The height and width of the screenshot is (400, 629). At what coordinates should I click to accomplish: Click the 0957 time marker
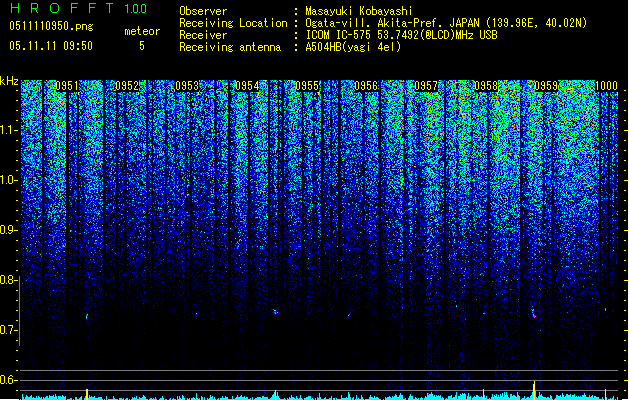pyautogui.click(x=426, y=86)
